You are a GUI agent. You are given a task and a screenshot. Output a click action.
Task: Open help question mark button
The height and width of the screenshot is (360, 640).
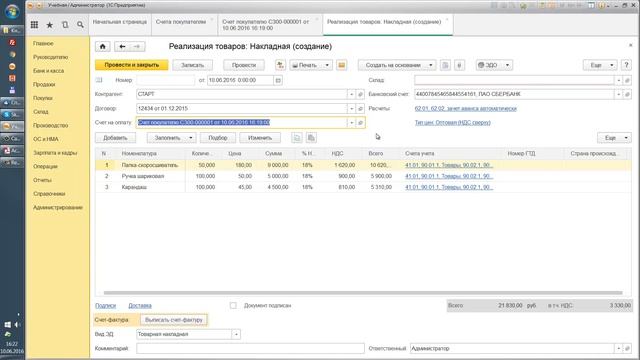[626, 65]
